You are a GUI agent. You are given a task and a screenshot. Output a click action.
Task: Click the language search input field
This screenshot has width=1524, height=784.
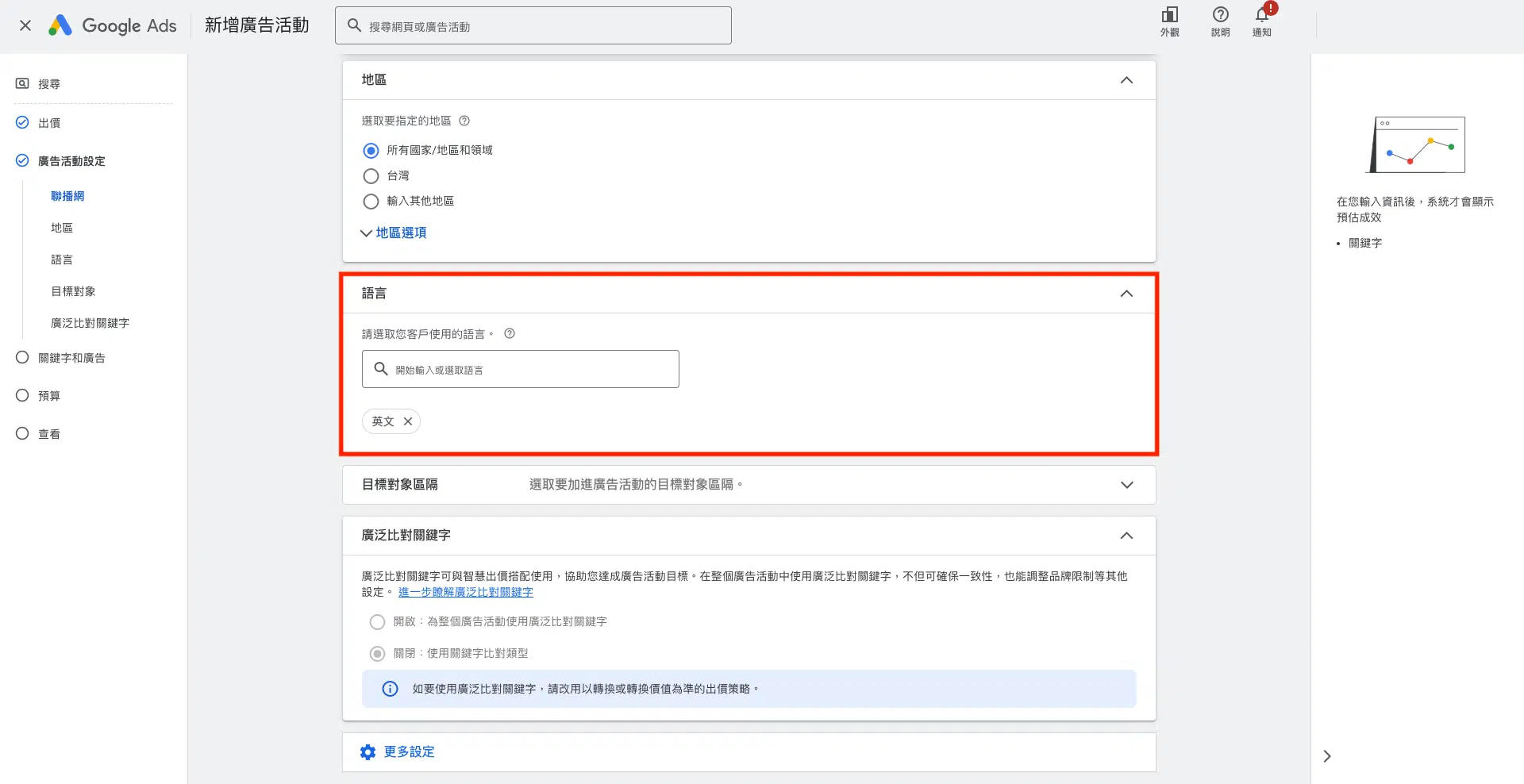pyautogui.click(x=521, y=369)
